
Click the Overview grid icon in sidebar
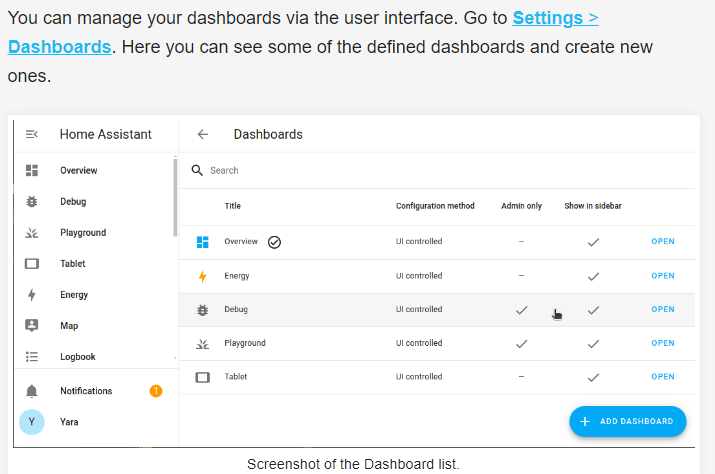click(x=31, y=171)
